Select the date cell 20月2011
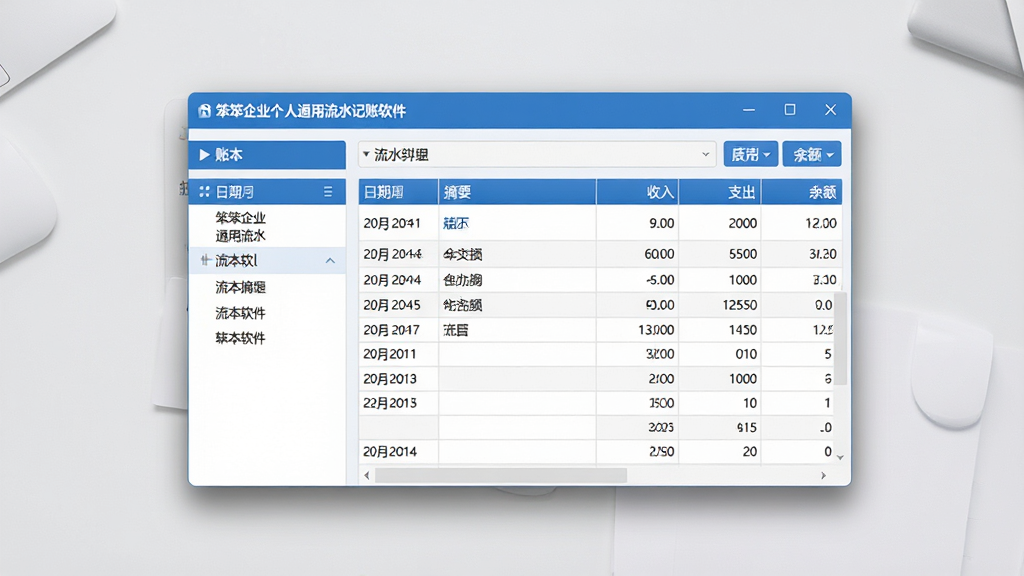 click(398, 354)
